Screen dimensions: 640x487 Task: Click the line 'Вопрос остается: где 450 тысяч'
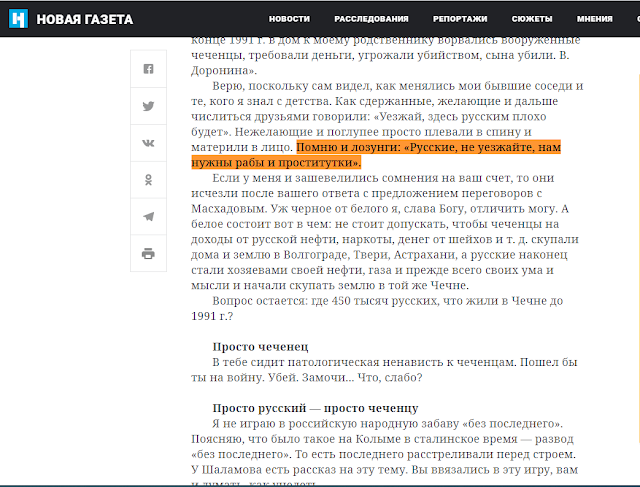click(387, 301)
